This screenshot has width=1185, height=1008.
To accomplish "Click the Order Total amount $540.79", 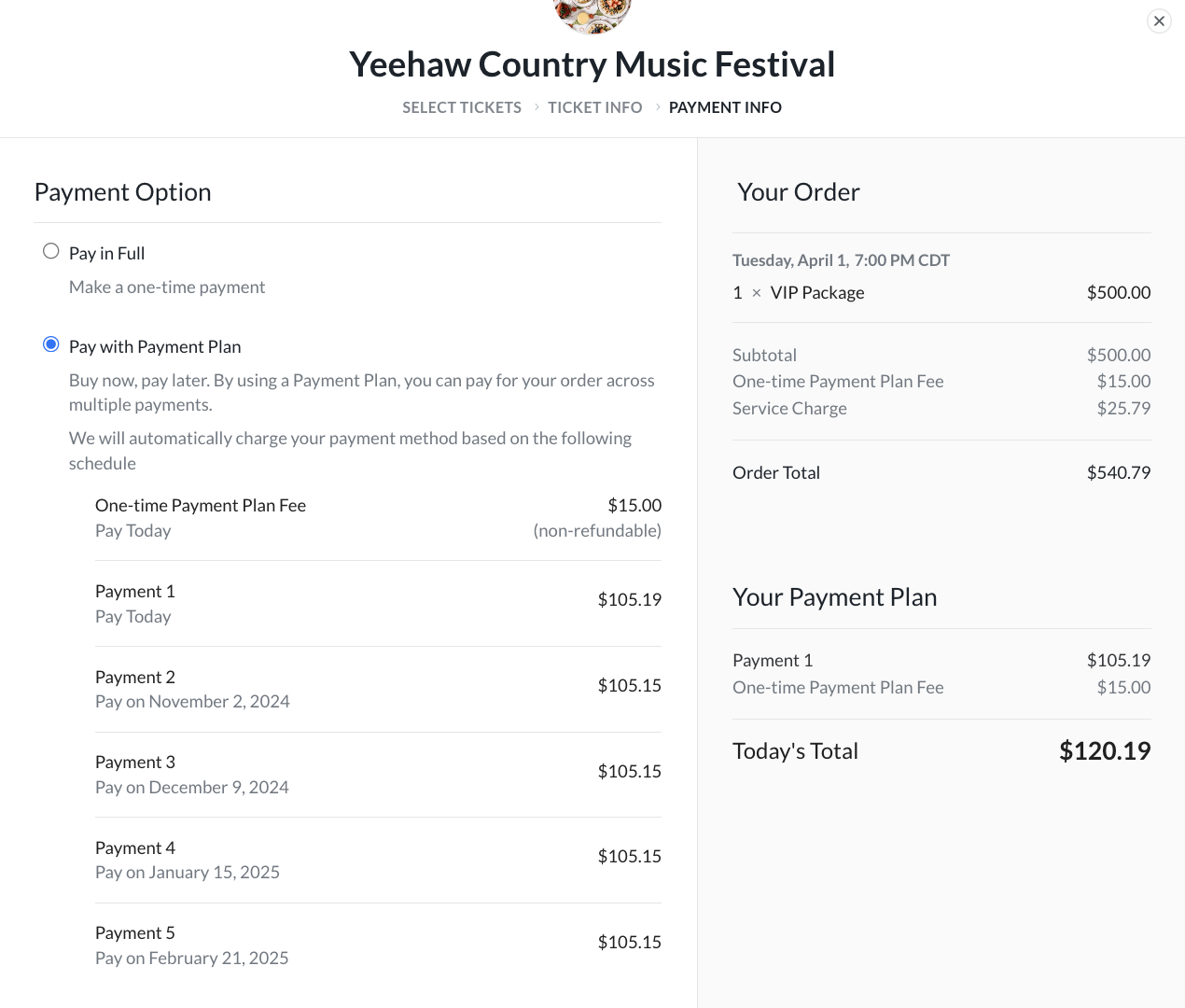I will [1119, 472].
